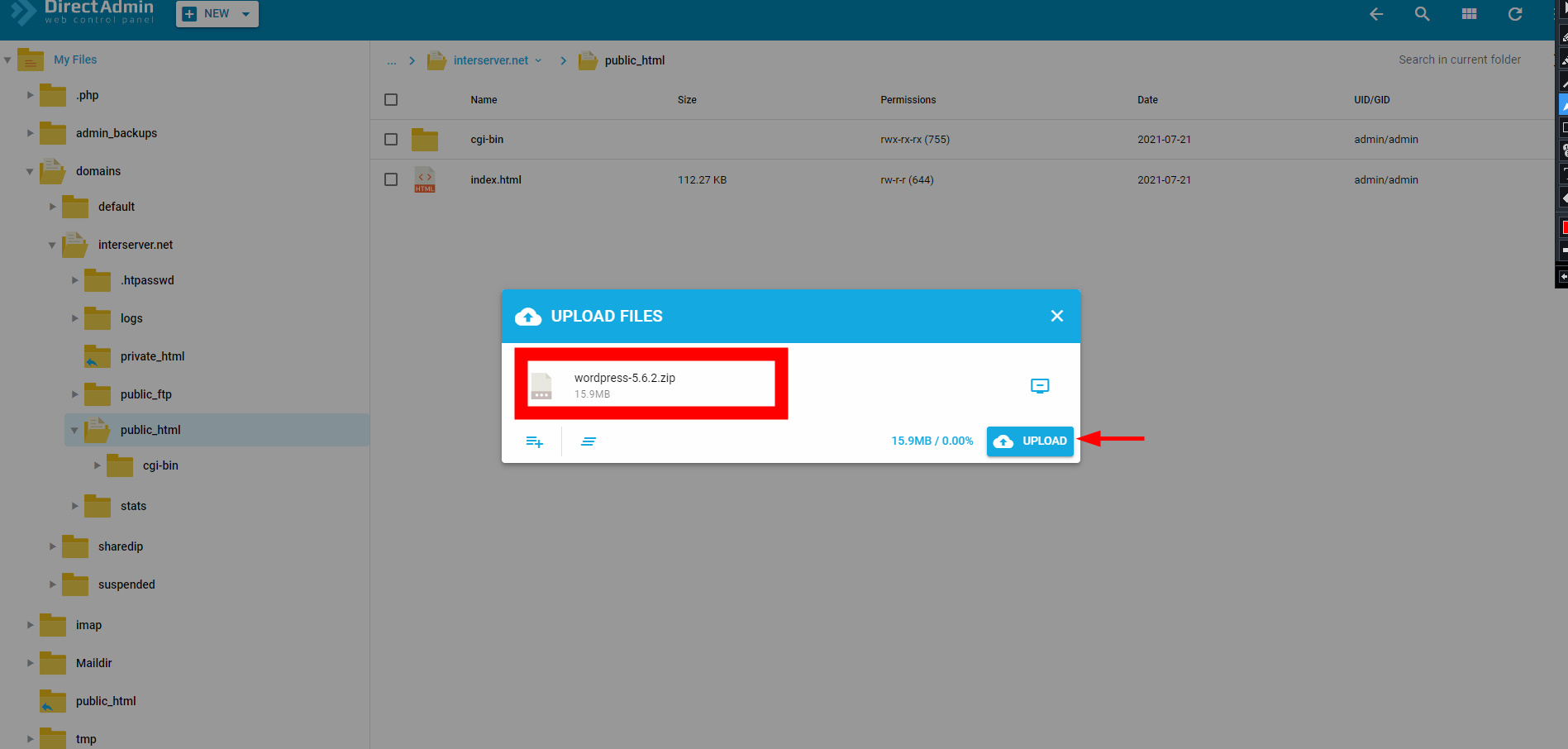Open the search magnifier icon in top bar

point(1423,14)
